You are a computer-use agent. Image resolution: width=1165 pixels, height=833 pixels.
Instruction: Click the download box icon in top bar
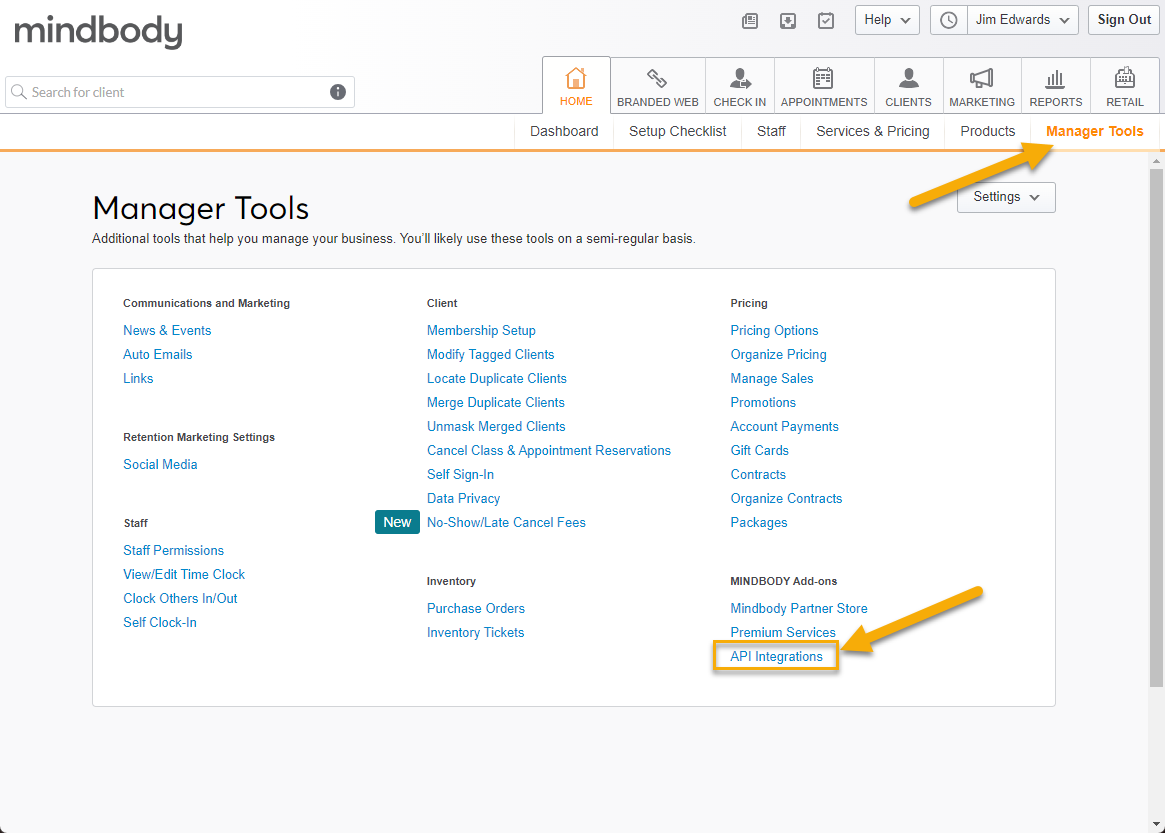[x=788, y=21]
